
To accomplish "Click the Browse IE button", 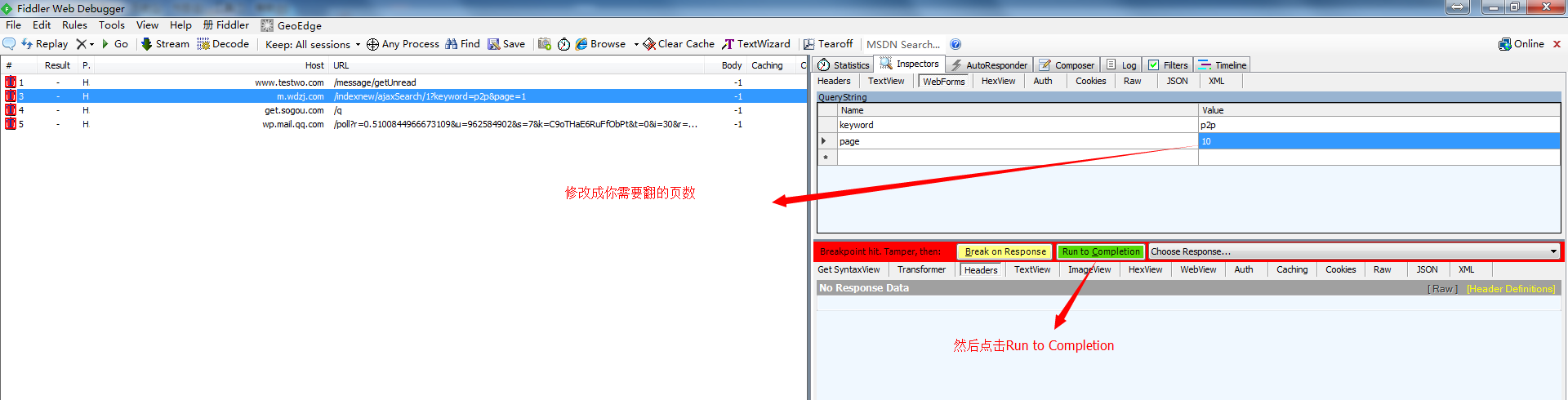I will click(601, 44).
